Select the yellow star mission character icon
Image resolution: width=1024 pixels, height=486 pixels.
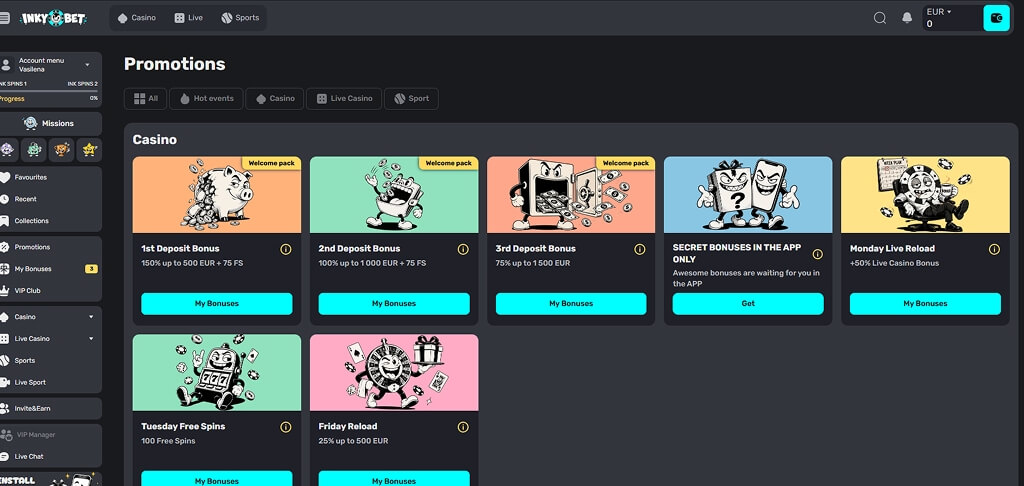[x=89, y=150]
